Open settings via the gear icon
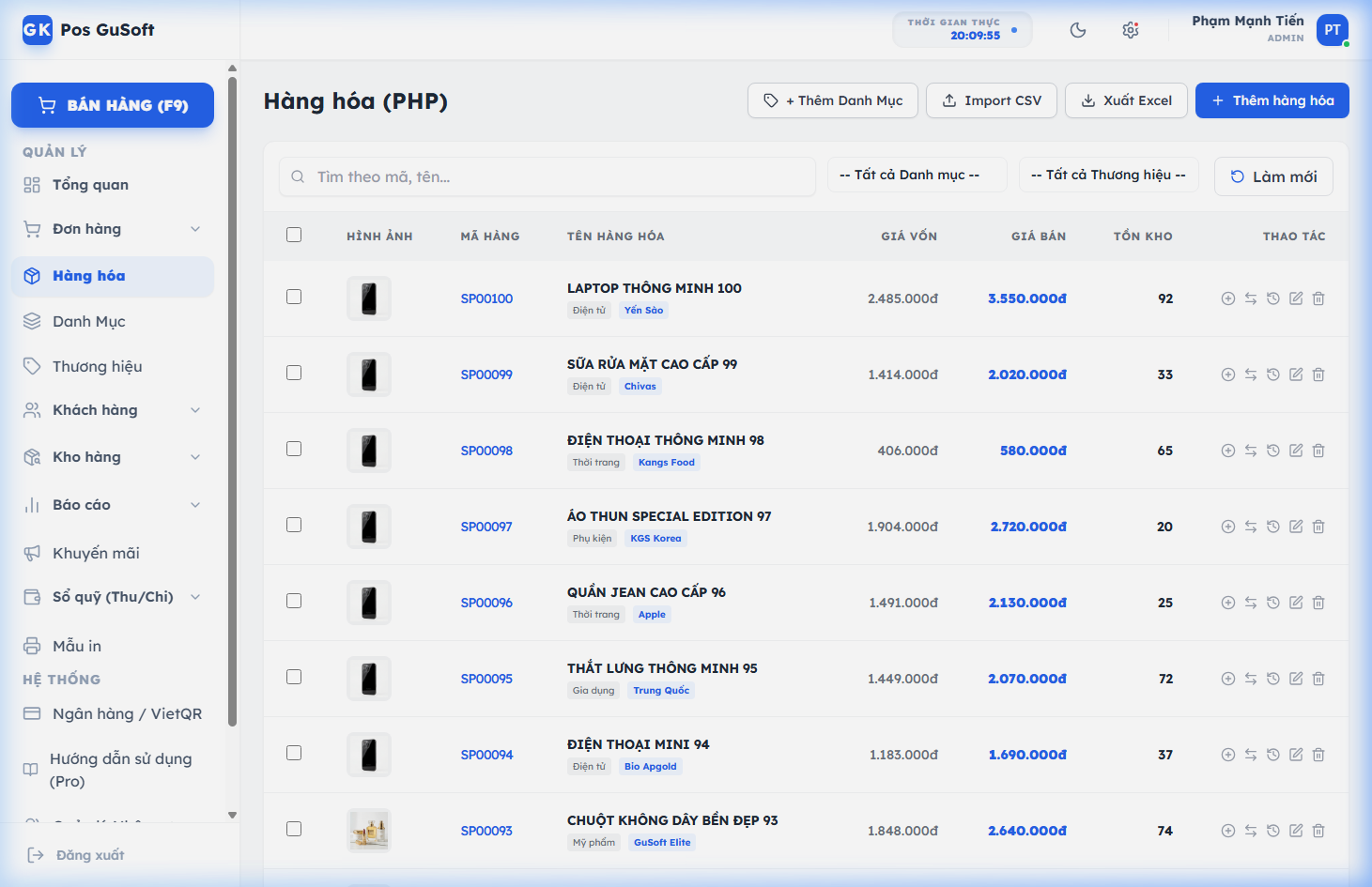Viewport: 1372px width, 887px height. [x=1131, y=30]
